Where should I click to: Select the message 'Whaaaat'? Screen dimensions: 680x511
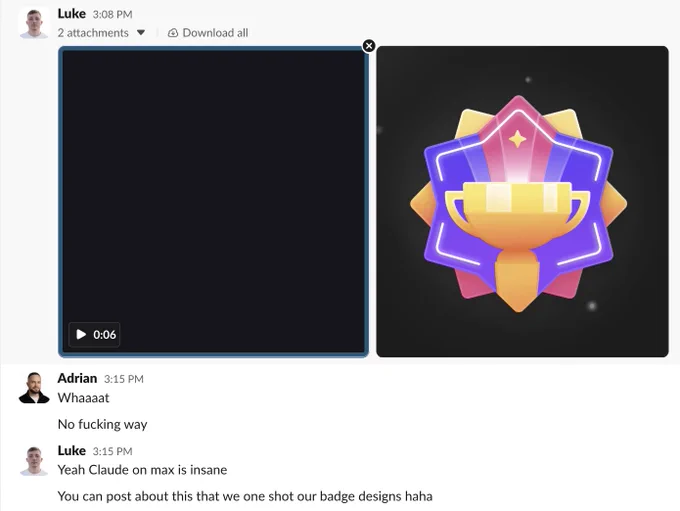tap(84, 398)
